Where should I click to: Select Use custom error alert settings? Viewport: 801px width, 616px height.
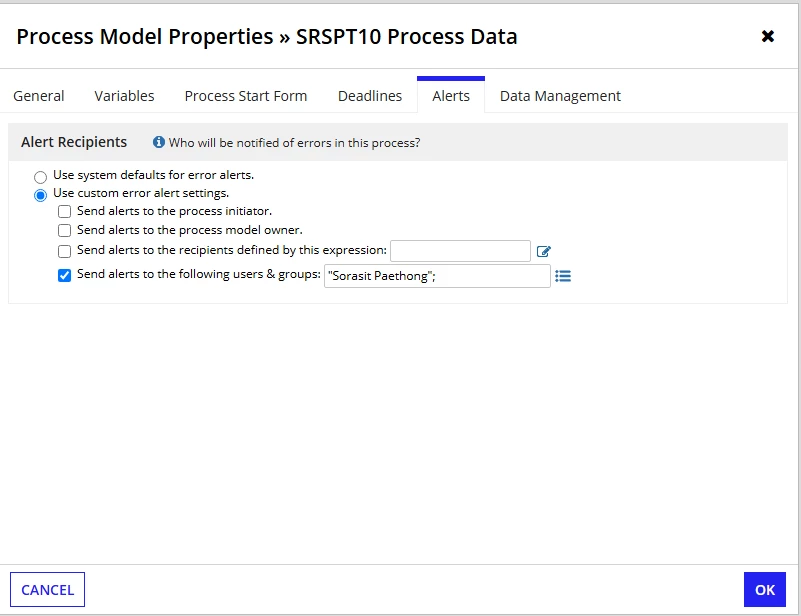(40, 195)
